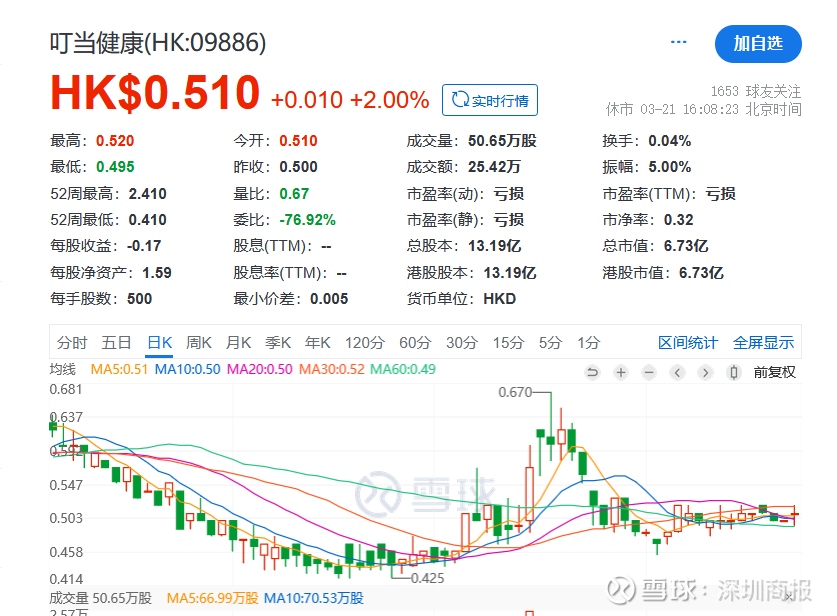Screen dimensions: 837x616
Task: Switch to 120分 chart tab
Action: pos(365,342)
